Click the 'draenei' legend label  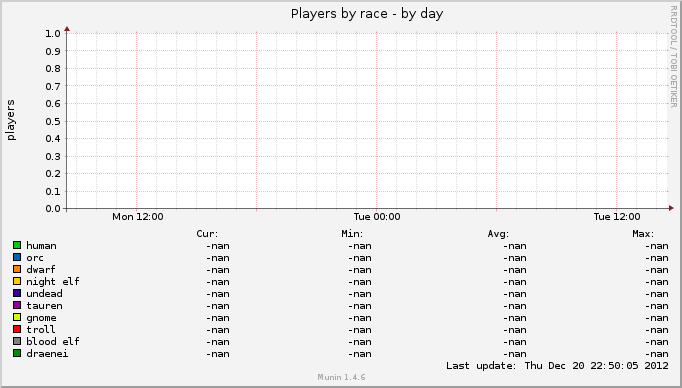pyautogui.click(x=47, y=354)
